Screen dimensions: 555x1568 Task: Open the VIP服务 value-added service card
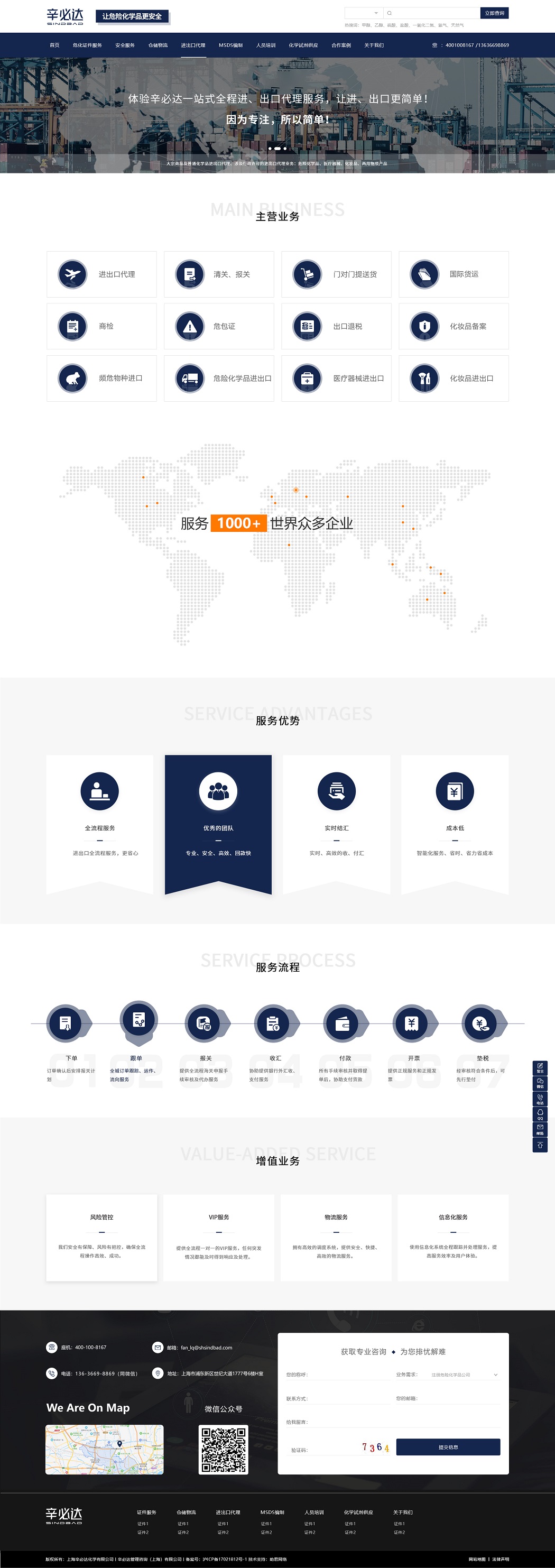pos(219,1238)
